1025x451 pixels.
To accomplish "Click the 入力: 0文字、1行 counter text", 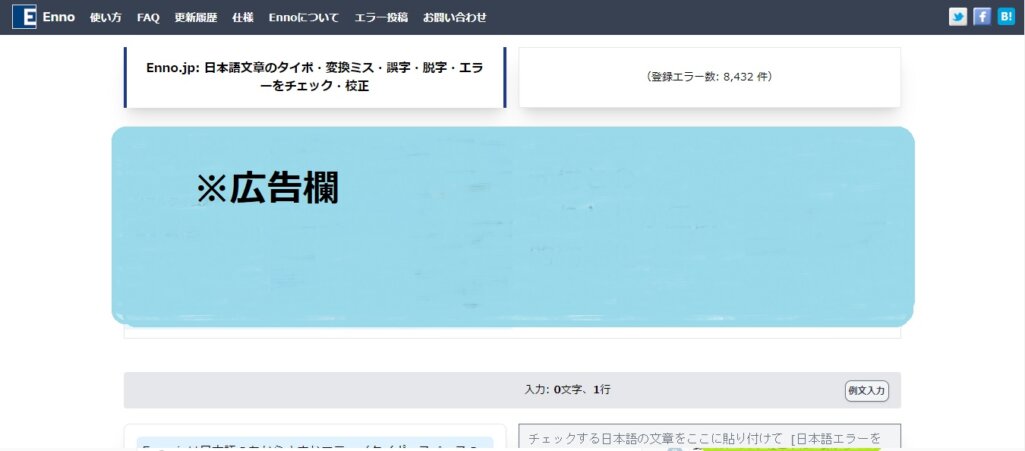I will pyautogui.click(x=567, y=390).
